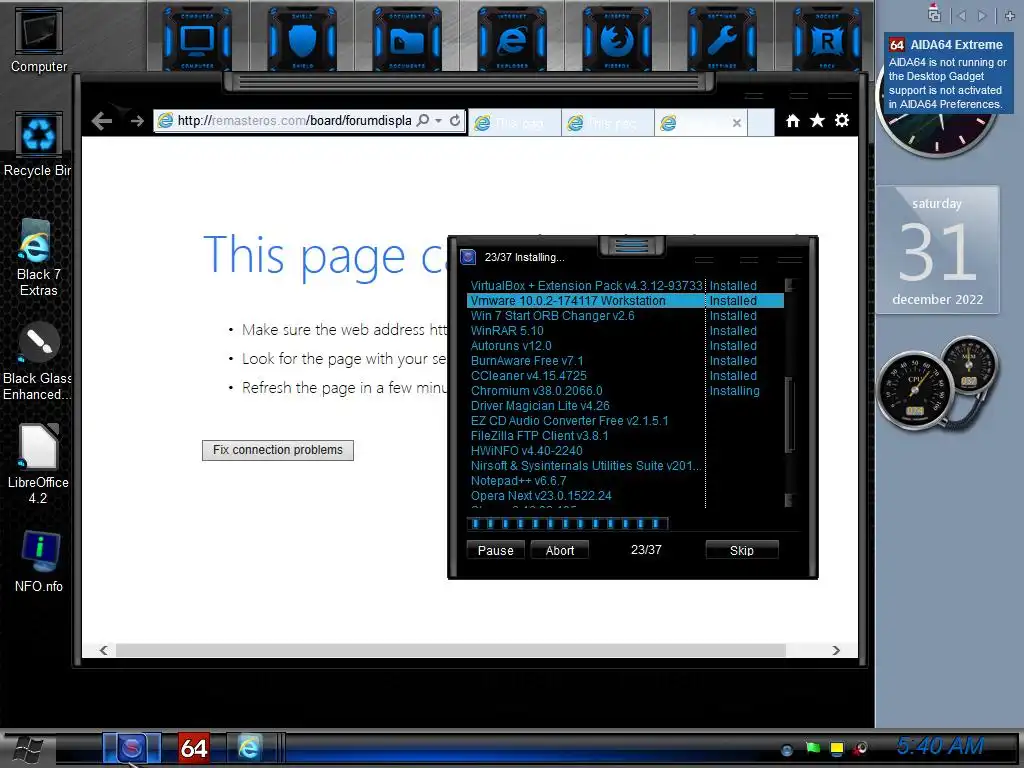Select the installer taskbar button
Image resolution: width=1024 pixels, height=768 pixels.
(131, 748)
